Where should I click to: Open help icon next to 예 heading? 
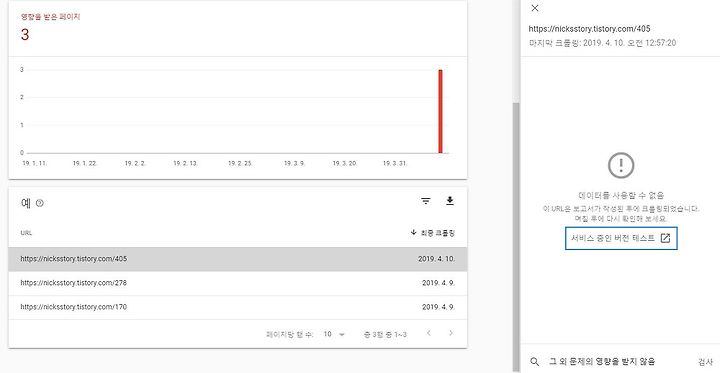click(40, 203)
